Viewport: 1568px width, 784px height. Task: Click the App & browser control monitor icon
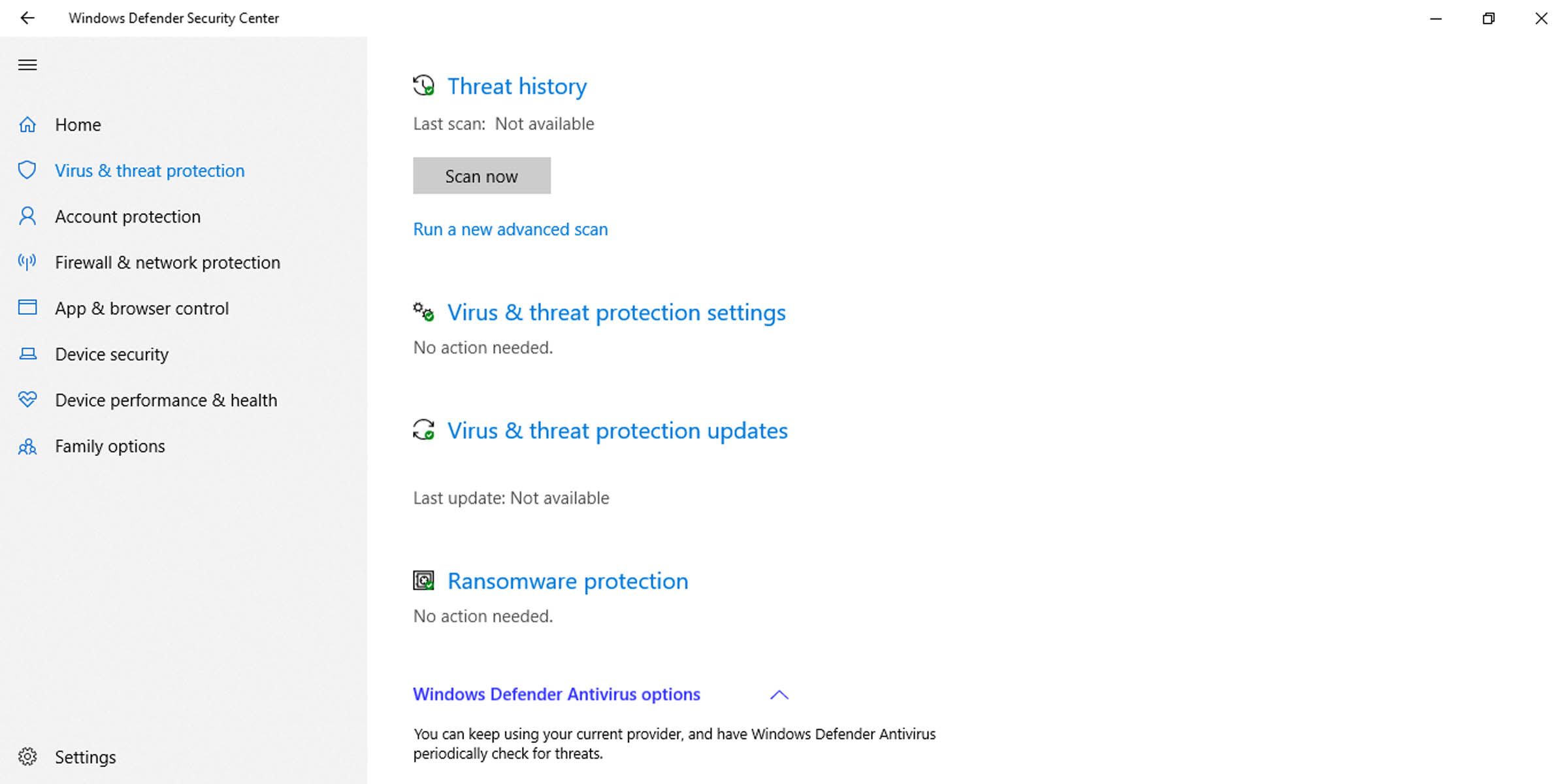pyautogui.click(x=27, y=307)
